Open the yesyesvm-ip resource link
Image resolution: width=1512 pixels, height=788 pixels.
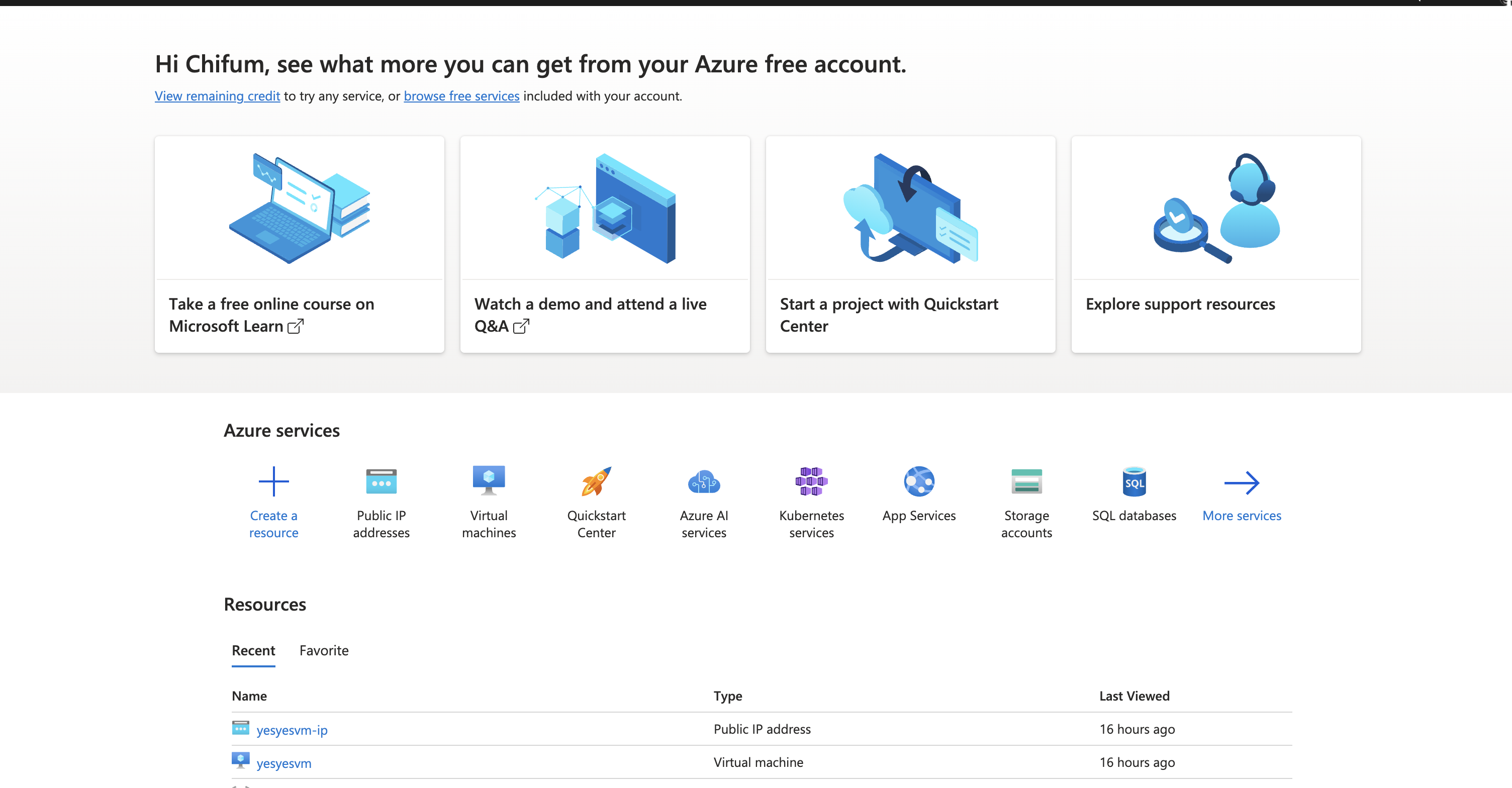pyautogui.click(x=292, y=729)
